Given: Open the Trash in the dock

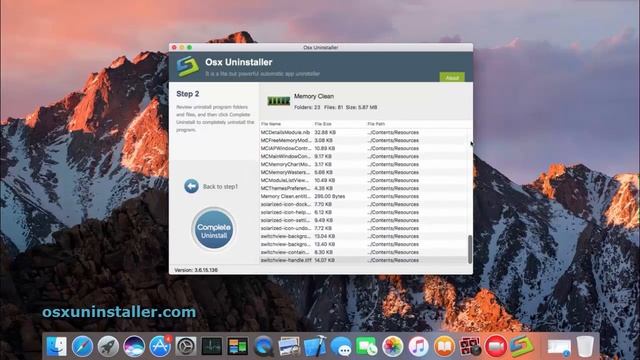Looking at the screenshot, I should coord(585,347).
